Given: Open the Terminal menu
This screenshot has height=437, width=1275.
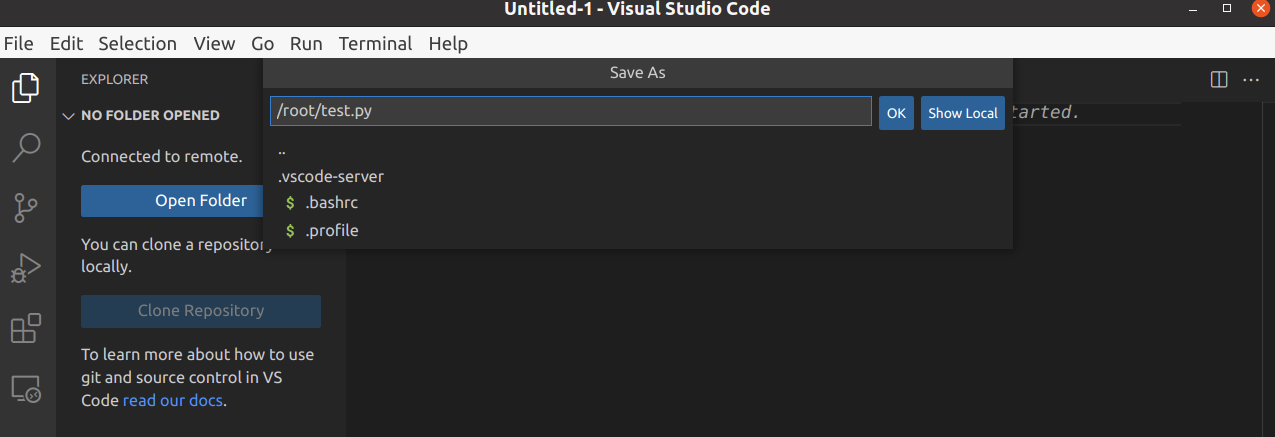Looking at the screenshot, I should [x=375, y=43].
